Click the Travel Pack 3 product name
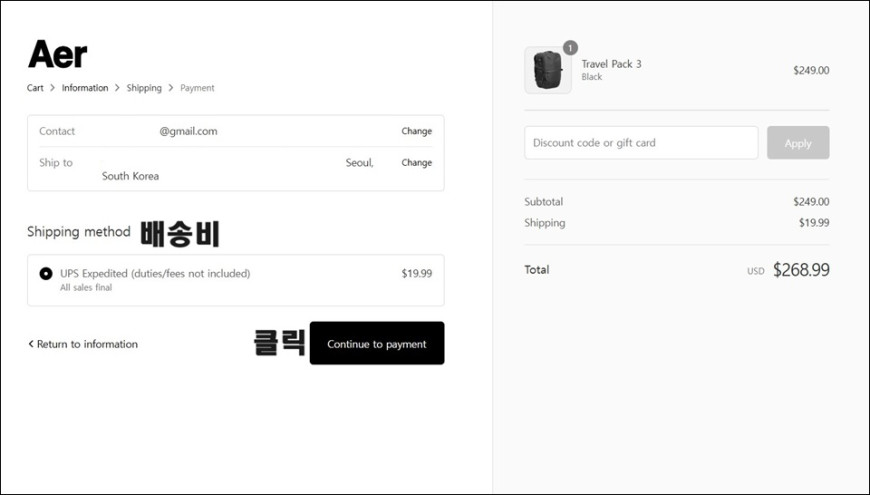 pyautogui.click(x=611, y=64)
